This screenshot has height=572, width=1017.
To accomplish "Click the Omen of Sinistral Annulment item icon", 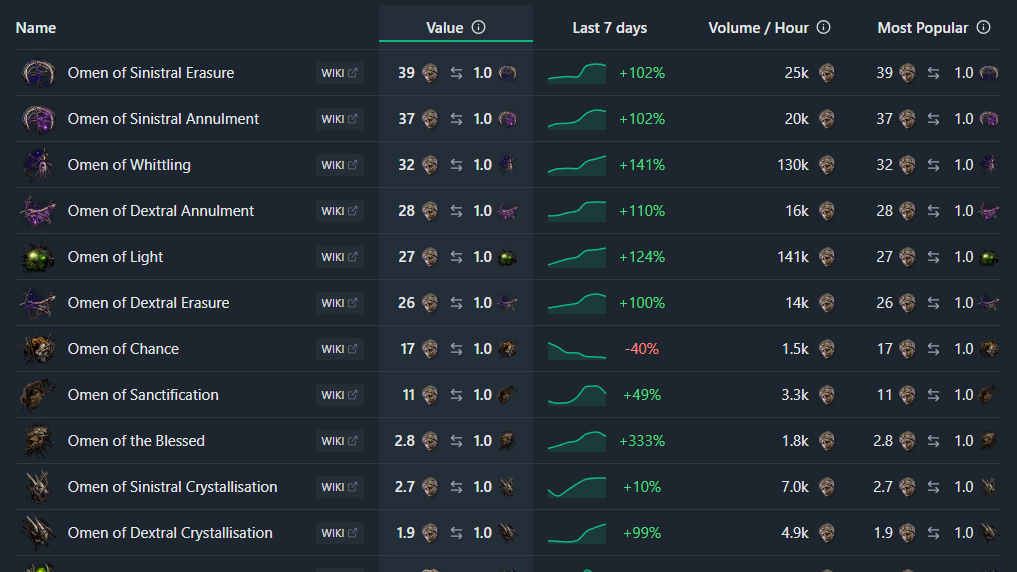I will tap(38, 119).
